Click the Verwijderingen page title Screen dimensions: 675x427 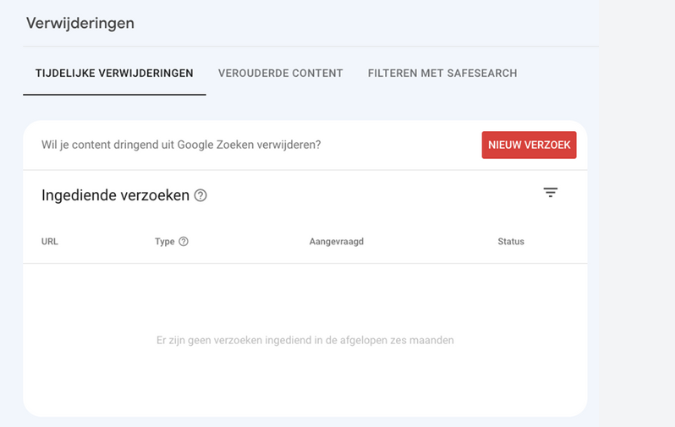click(x=80, y=23)
